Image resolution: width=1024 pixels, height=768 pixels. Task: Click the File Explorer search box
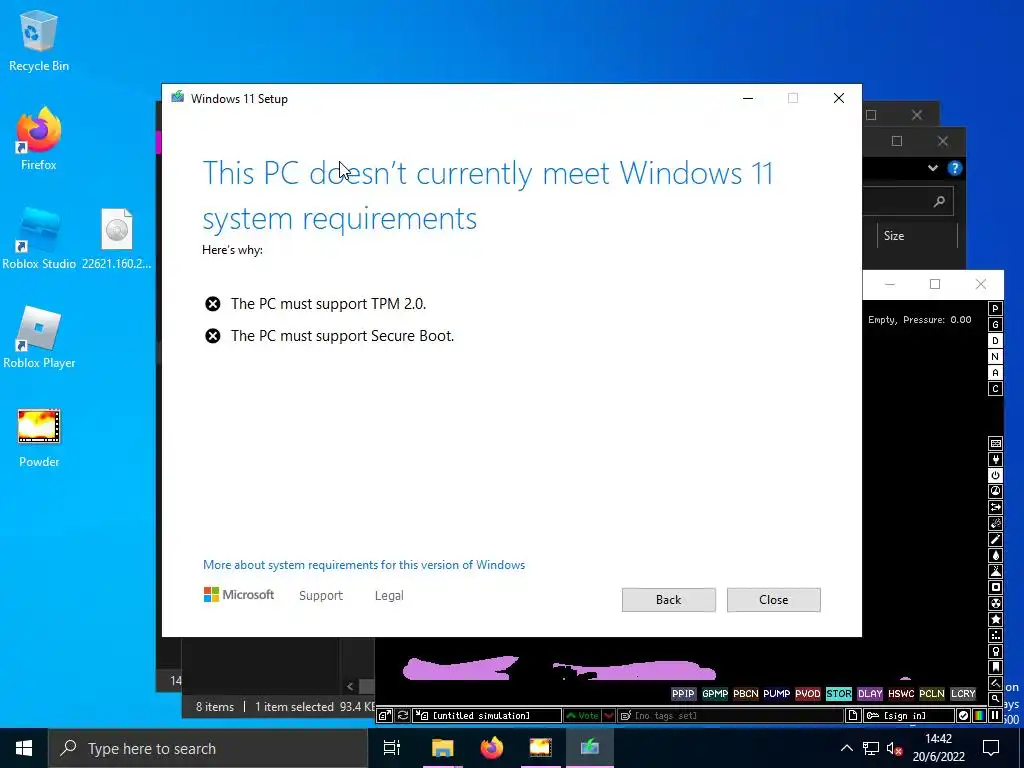point(908,202)
